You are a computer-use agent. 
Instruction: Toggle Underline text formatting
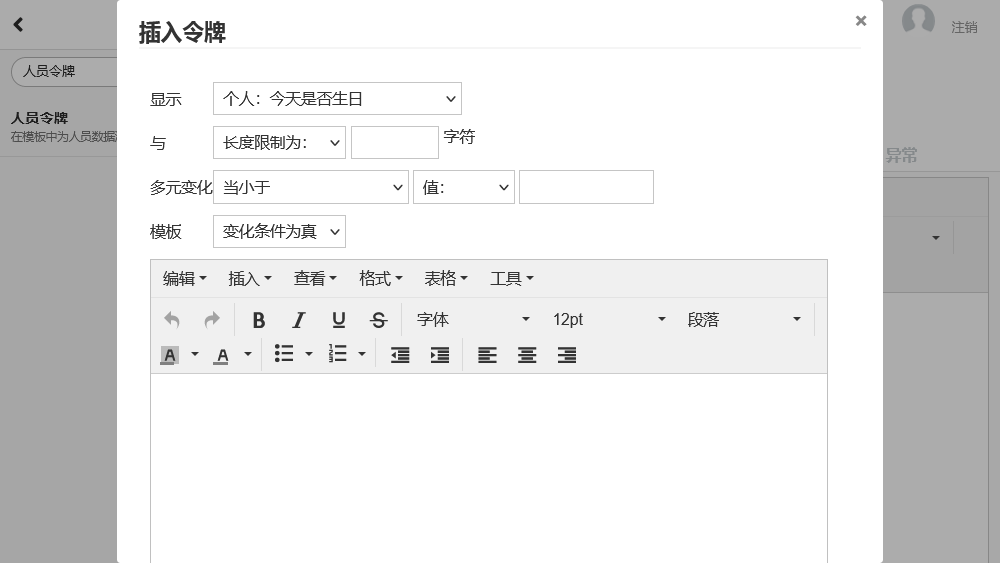[339, 320]
